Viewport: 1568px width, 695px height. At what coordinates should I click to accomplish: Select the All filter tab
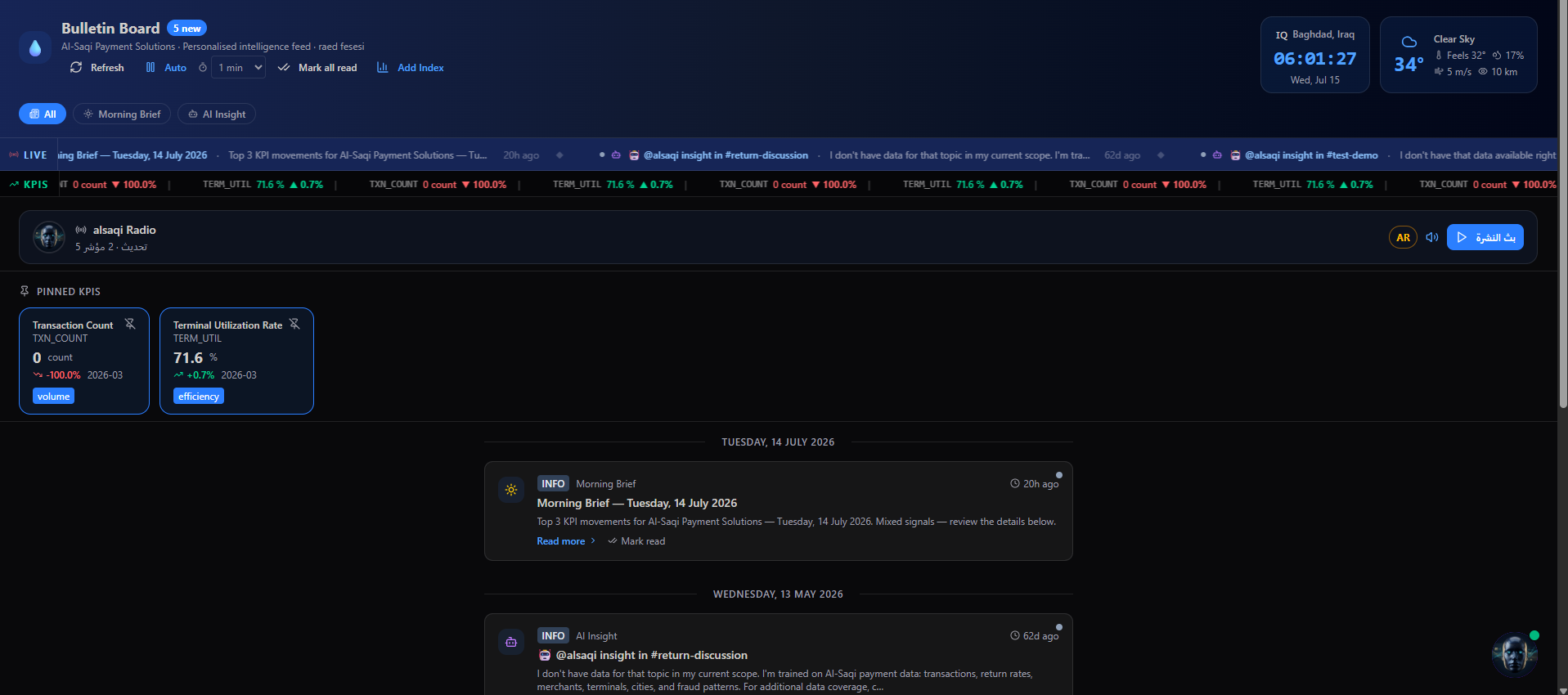coord(43,114)
